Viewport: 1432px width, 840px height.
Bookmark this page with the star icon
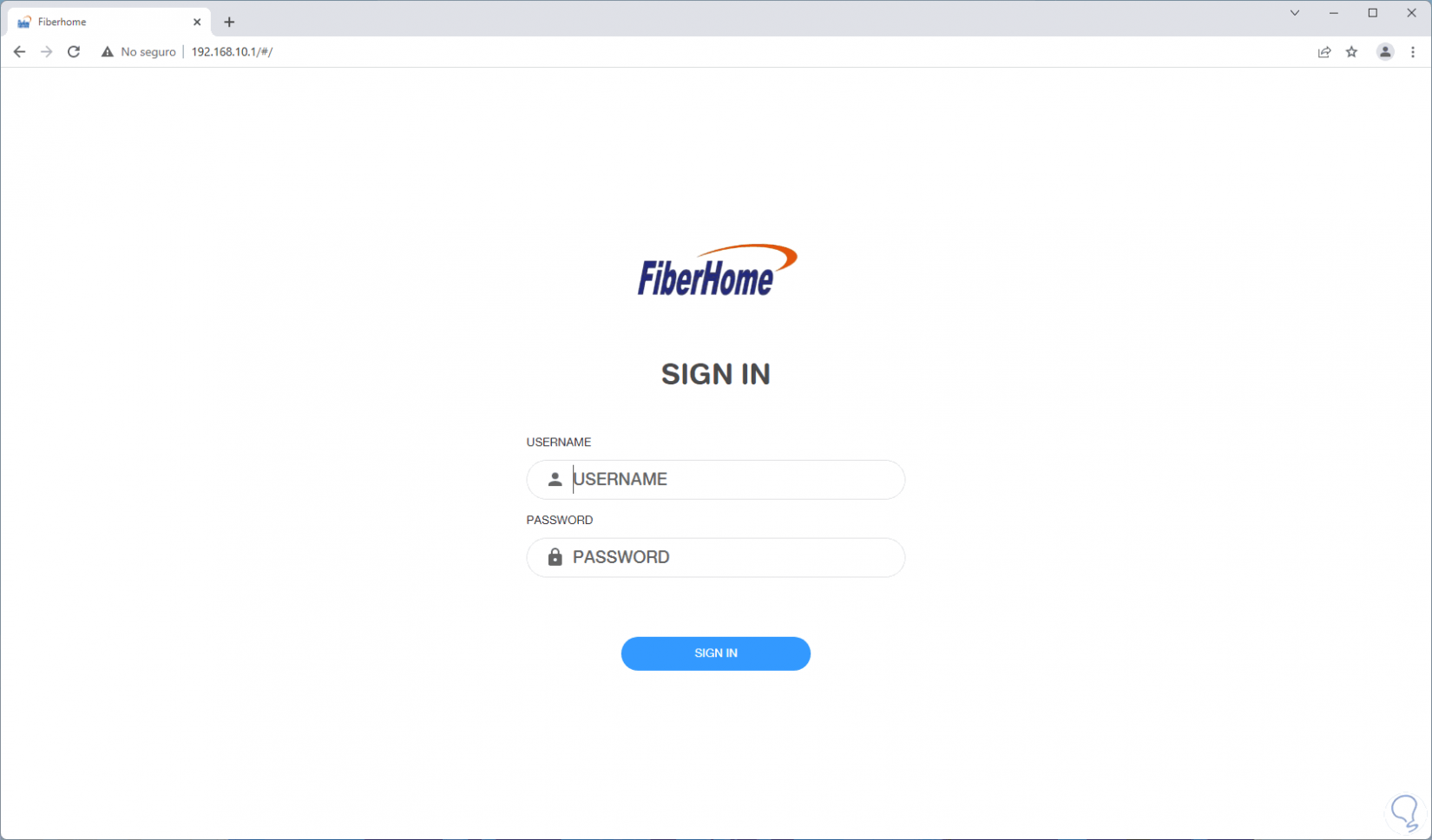pos(1352,52)
